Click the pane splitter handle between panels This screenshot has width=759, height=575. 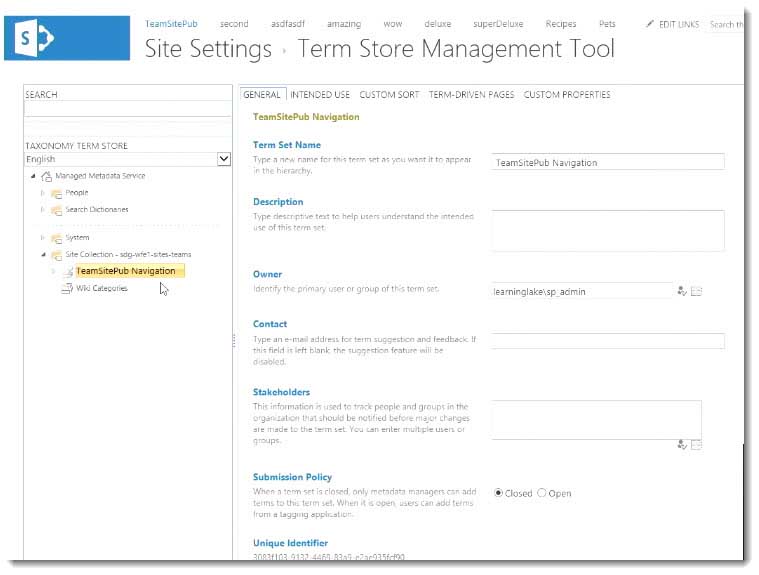click(x=234, y=341)
